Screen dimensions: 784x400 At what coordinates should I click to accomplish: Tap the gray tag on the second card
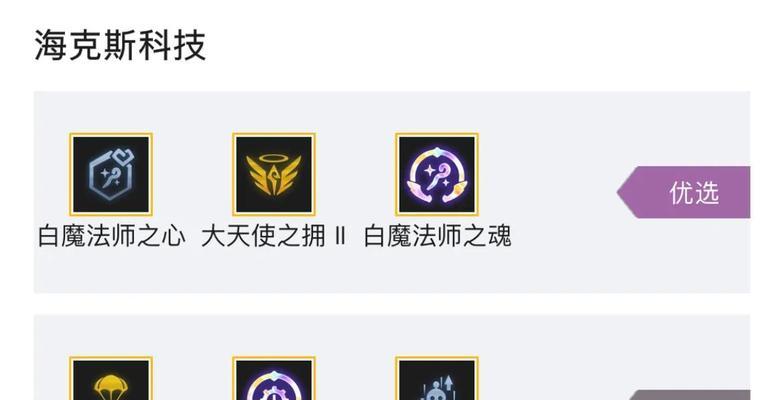point(689,395)
